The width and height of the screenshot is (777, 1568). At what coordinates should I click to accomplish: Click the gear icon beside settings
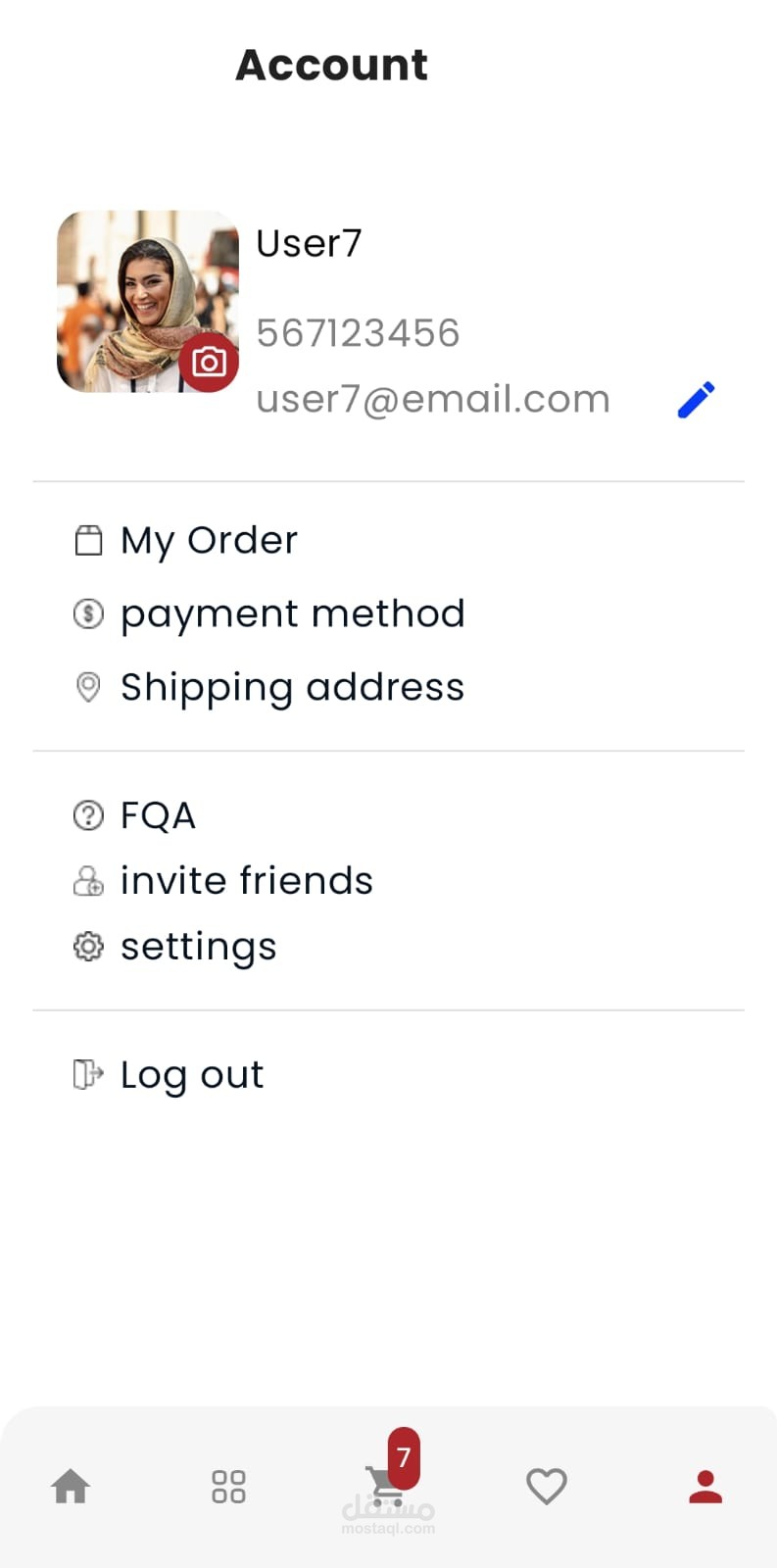[x=88, y=947]
